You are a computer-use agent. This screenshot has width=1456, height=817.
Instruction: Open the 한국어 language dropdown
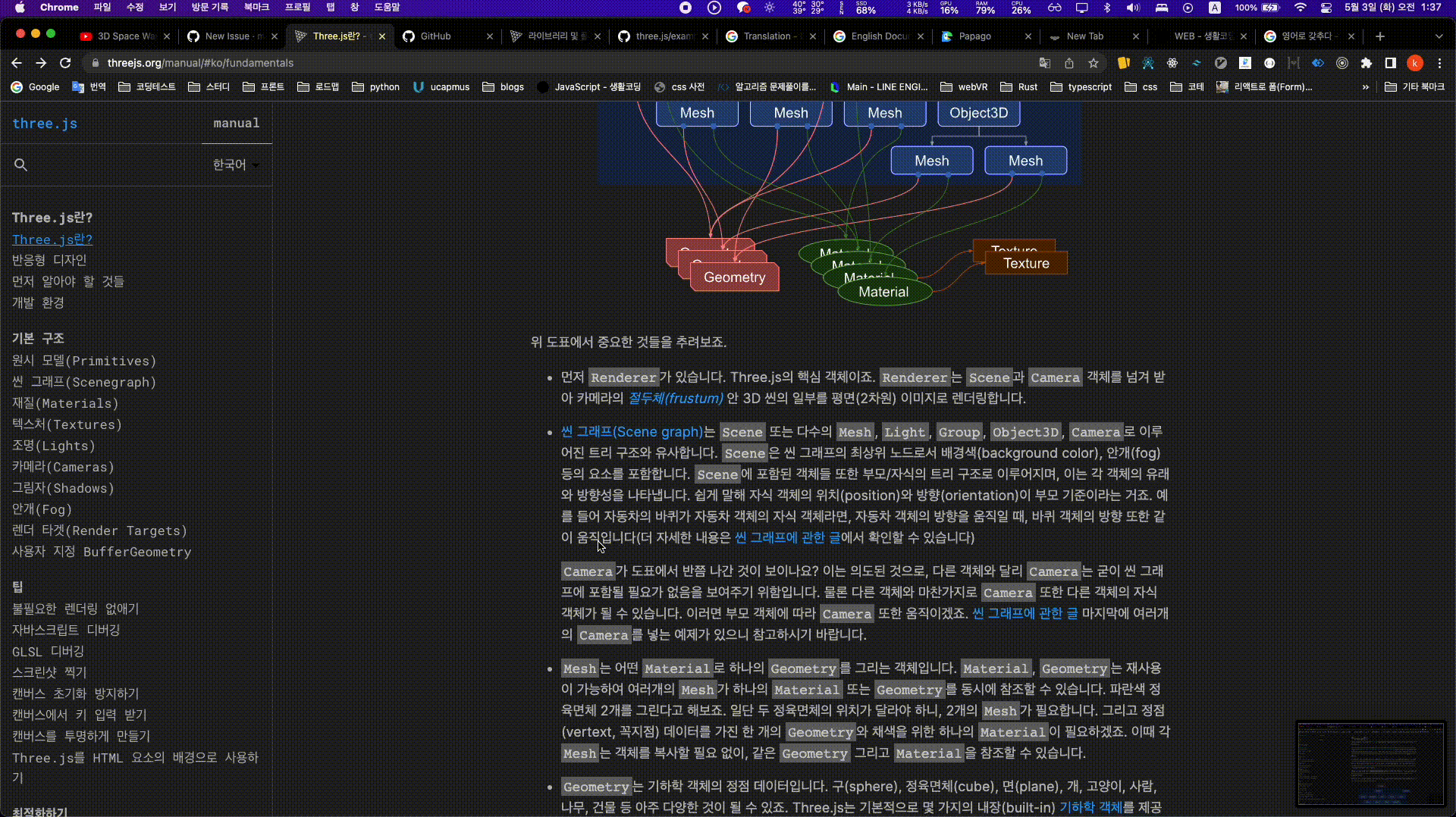tap(236, 164)
